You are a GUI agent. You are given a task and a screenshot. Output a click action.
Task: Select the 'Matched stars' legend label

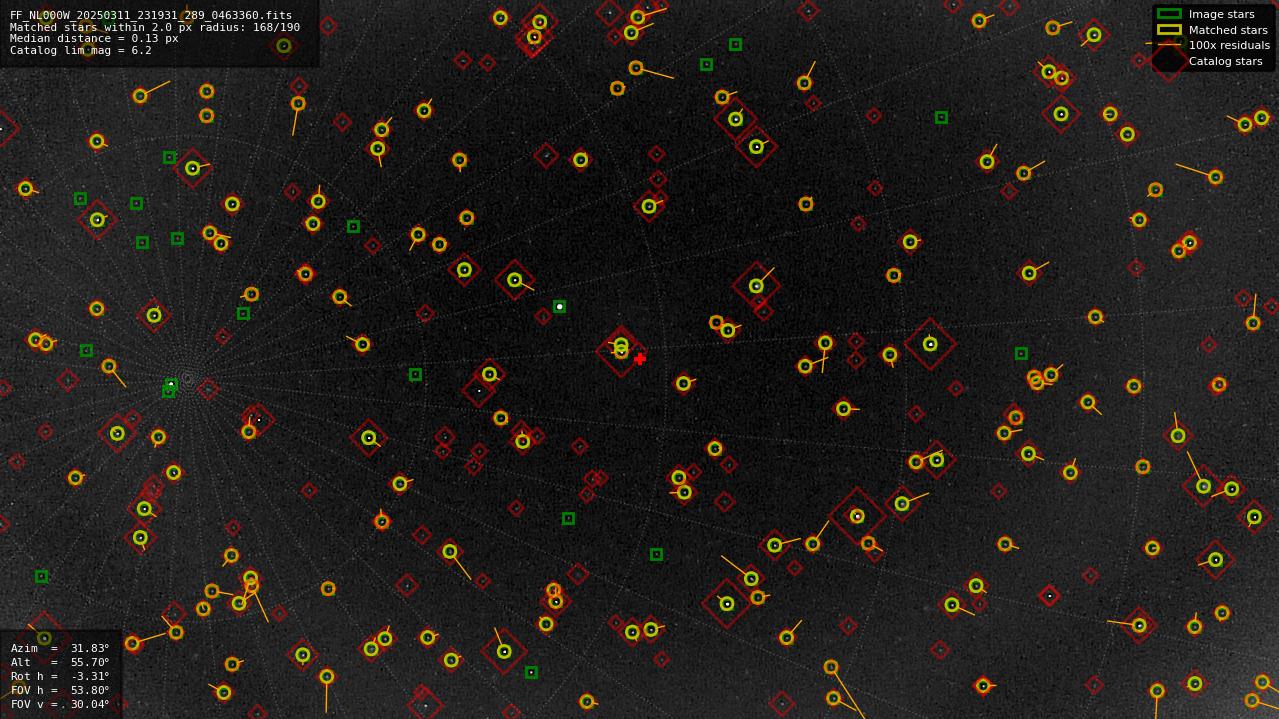(x=1228, y=30)
